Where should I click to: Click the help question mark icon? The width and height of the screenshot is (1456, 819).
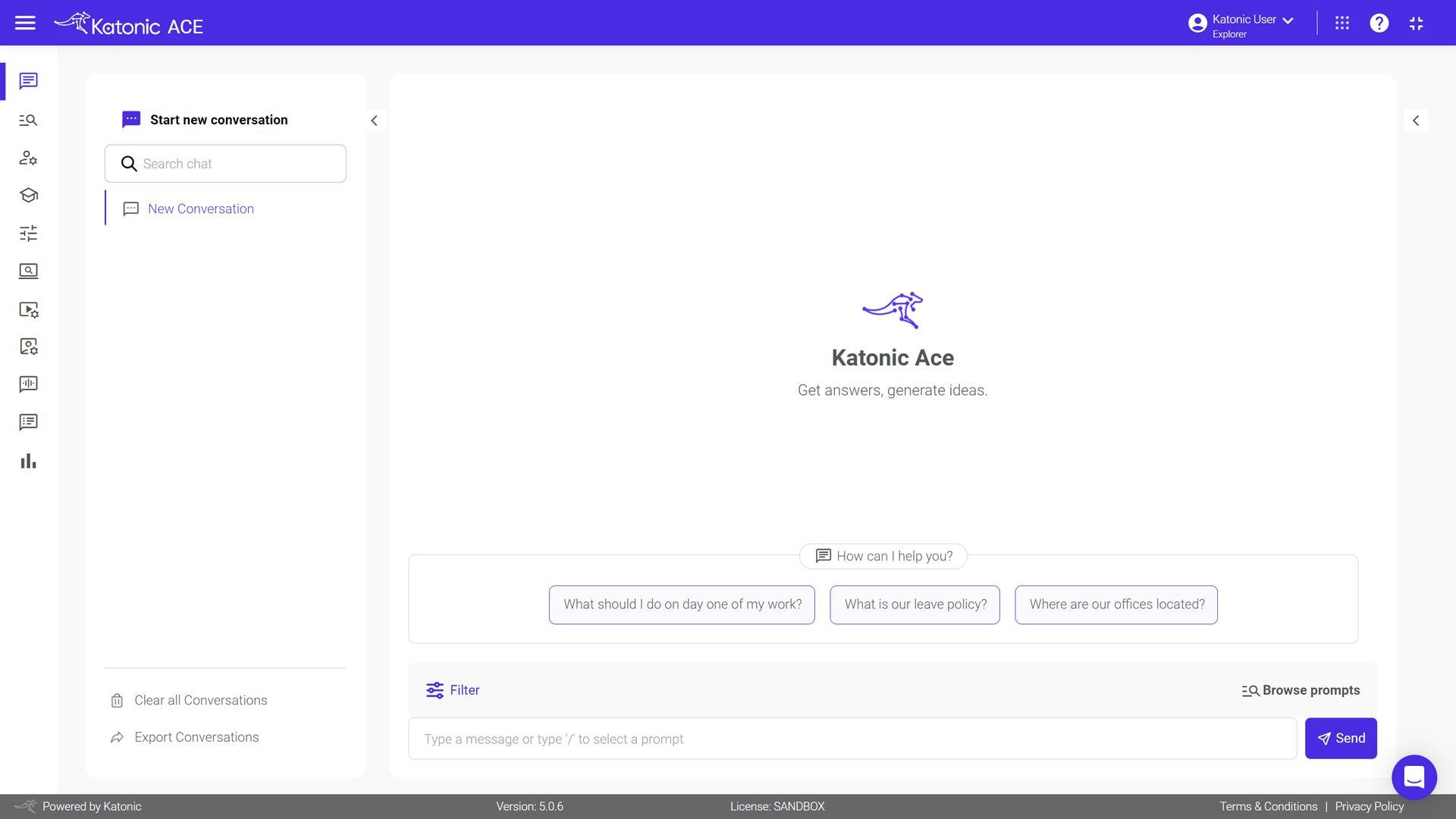(1379, 23)
